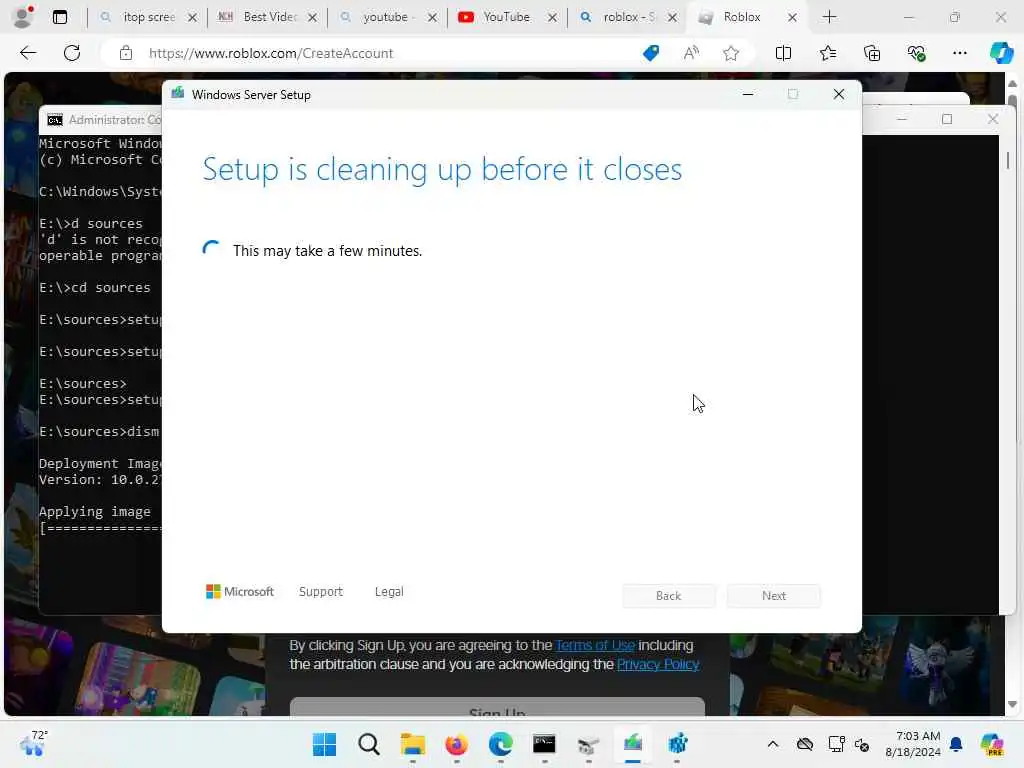
Task: Click the browser page vertical scrollbar
Action: (x=1012, y=392)
